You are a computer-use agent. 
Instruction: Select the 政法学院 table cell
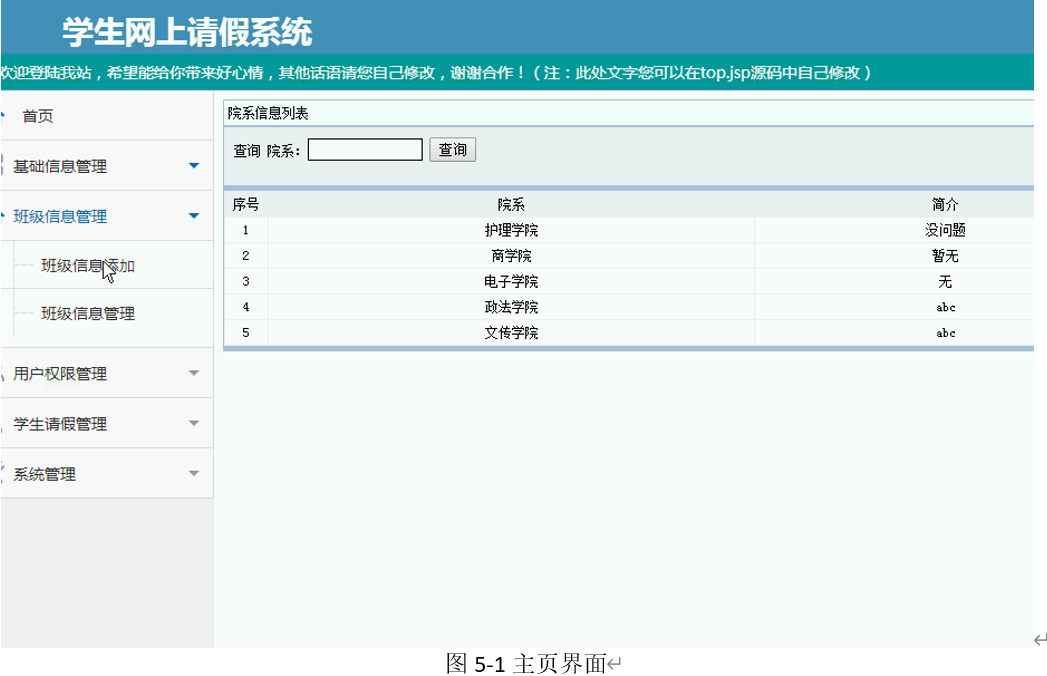coord(511,307)
